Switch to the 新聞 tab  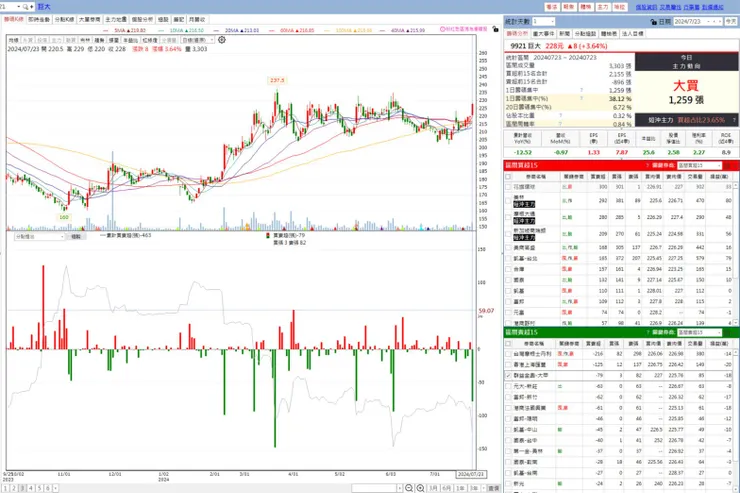[564, 34]
